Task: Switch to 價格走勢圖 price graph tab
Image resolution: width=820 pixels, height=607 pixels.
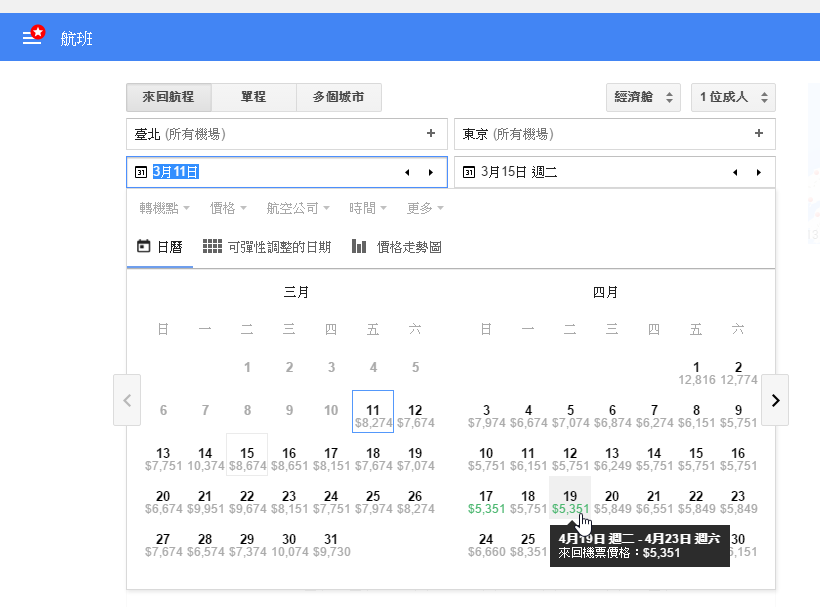Action: tap(397, 247)
